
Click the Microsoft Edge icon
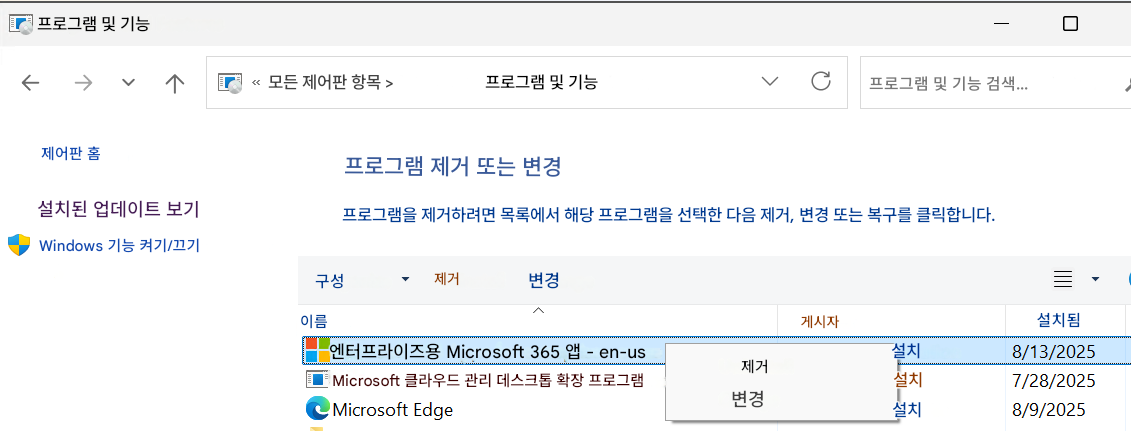(317, 409)
